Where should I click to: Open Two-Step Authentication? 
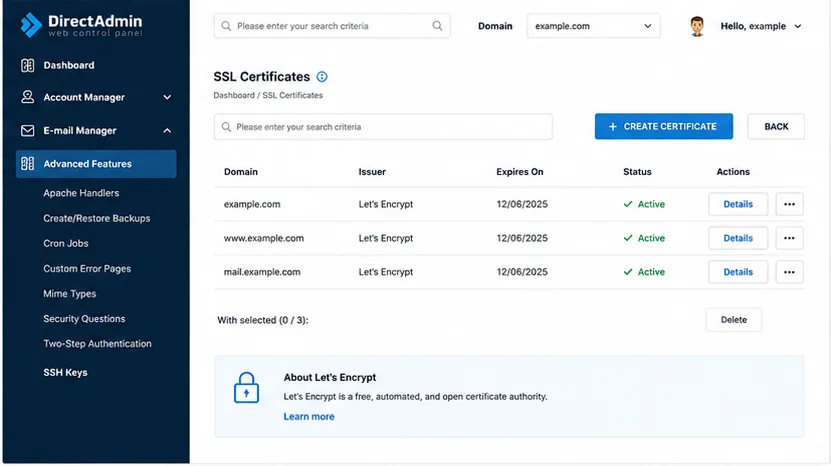[98, 344]
